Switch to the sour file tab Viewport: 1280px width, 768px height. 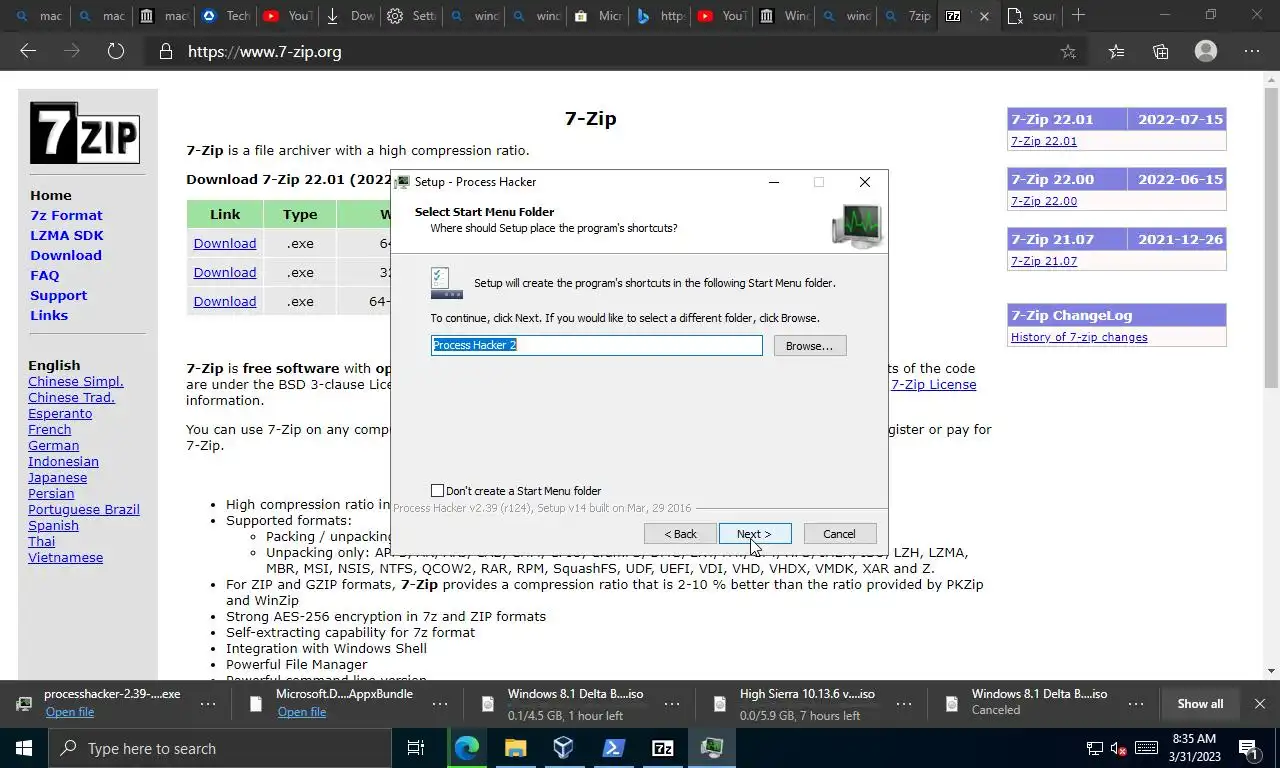[1032, 16]
